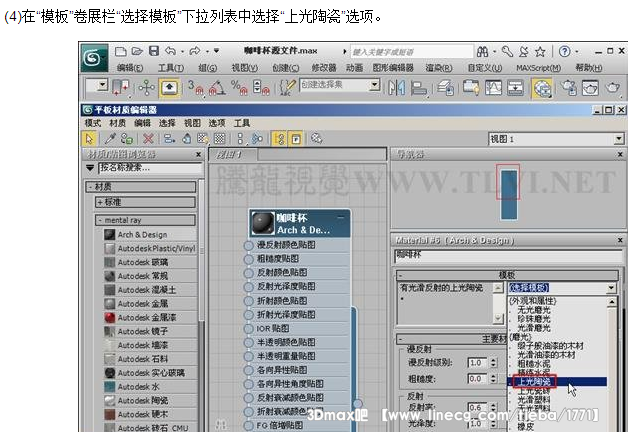Open the Curve Editor icon
The image size is (628, 432).
(493, 88)
